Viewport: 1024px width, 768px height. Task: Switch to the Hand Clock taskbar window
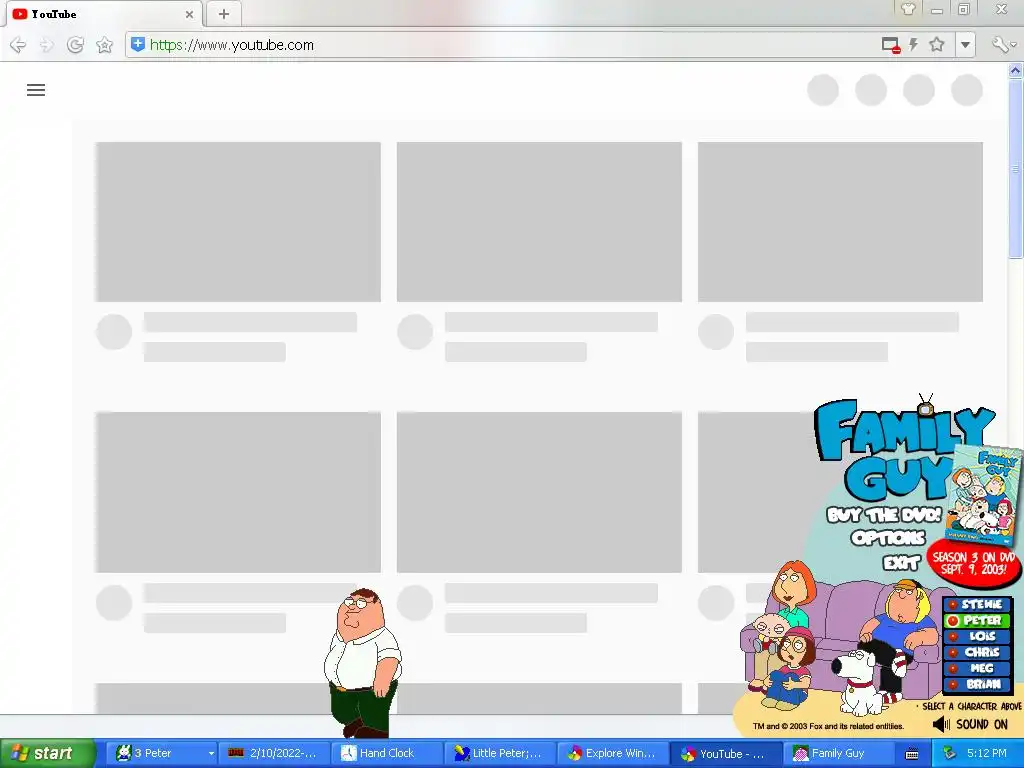tap(387, 754)
